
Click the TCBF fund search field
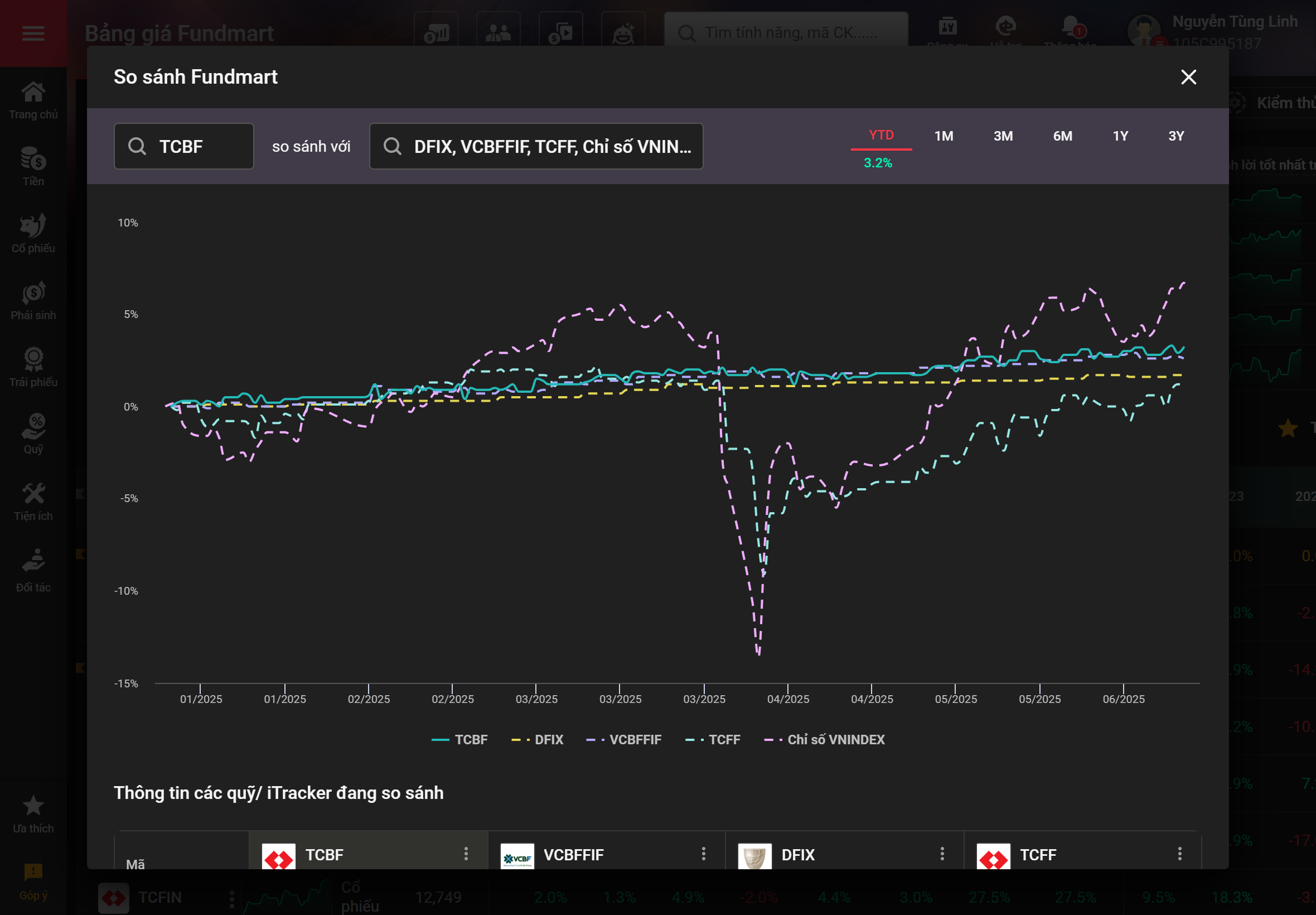(x=184, y=146)
